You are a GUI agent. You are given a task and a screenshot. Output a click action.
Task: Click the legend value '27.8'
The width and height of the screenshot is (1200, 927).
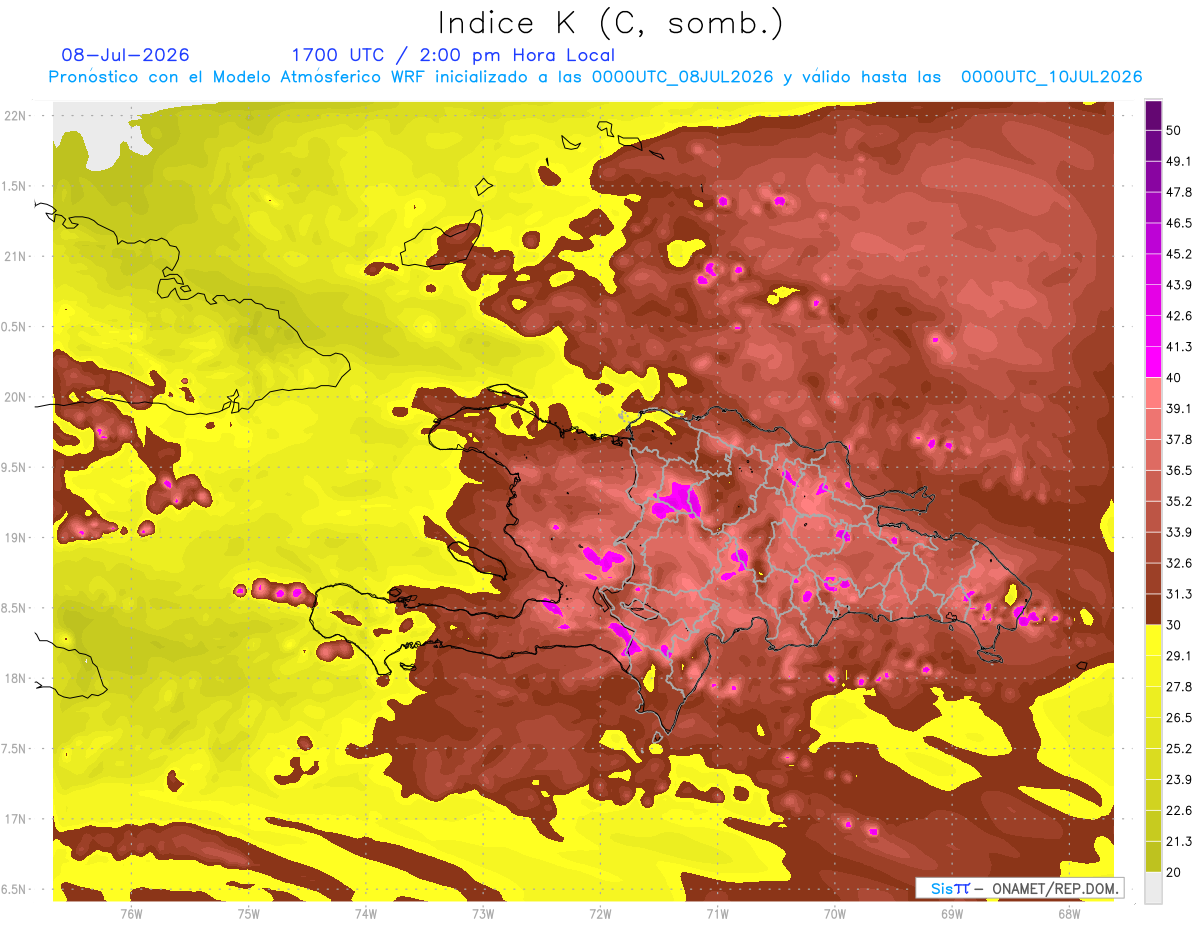(1178, 687)
